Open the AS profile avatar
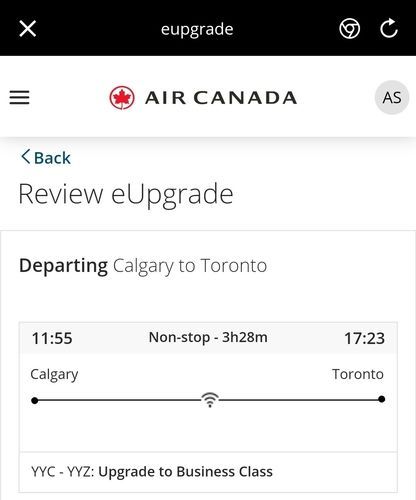The width and height of the screenshot is (416, 500). coord(392,98)
